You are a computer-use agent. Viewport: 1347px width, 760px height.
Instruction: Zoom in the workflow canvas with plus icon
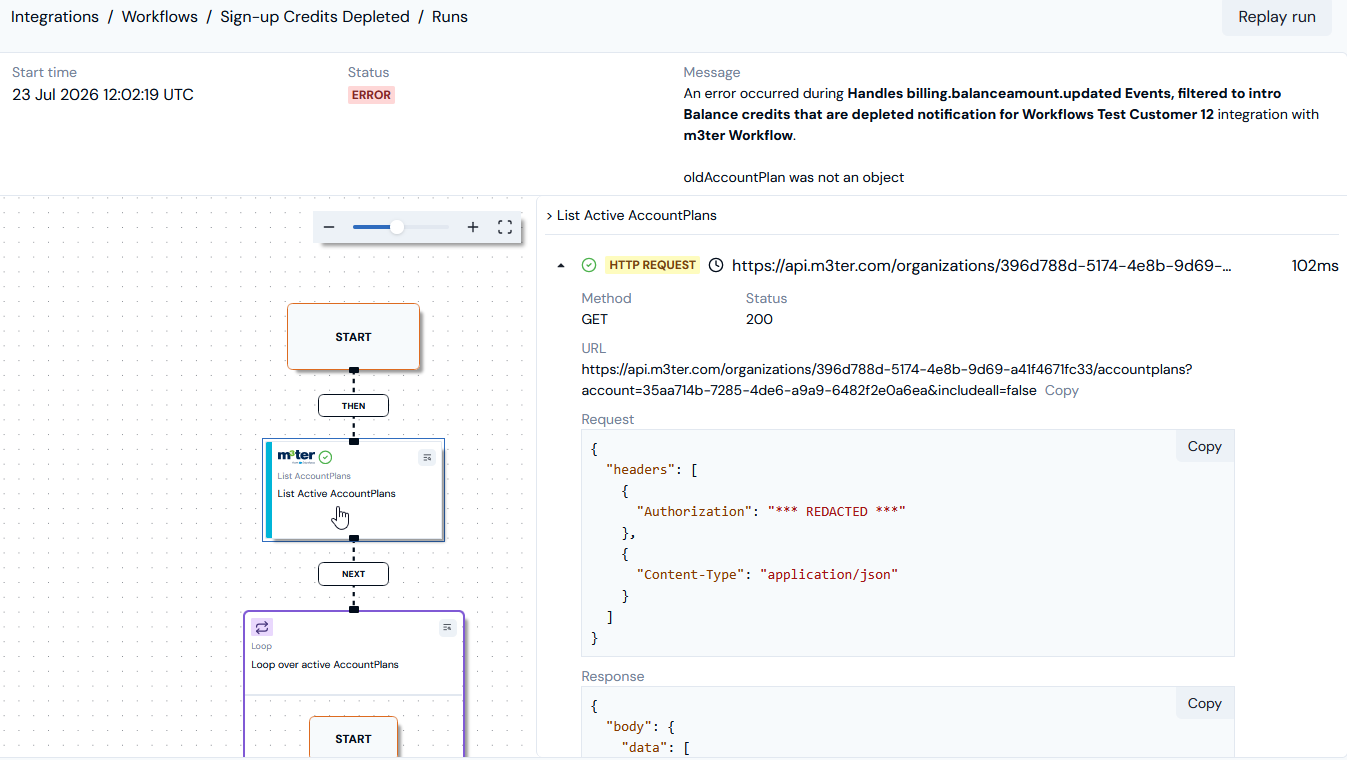[x=473, y=228]
